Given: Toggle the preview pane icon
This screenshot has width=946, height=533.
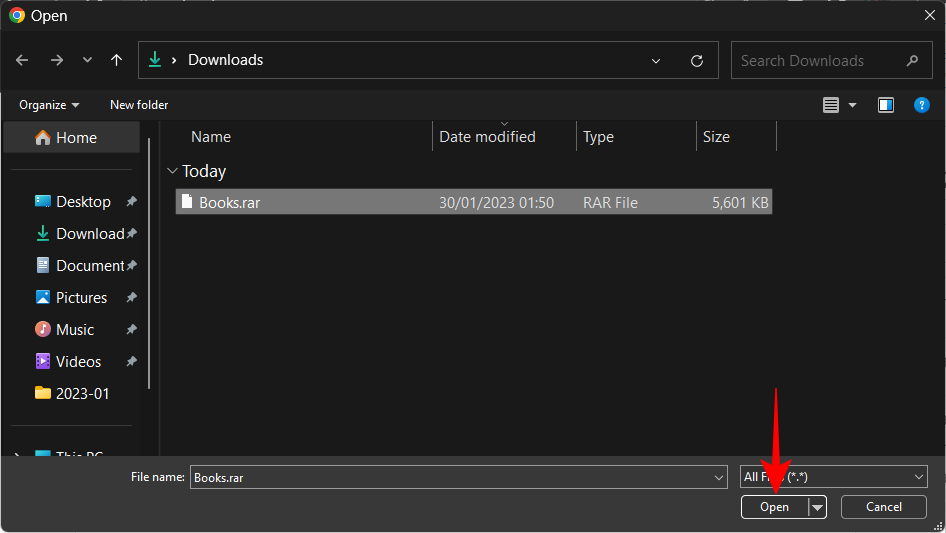Looking at the screenshot, I should (x=886, y=105).
